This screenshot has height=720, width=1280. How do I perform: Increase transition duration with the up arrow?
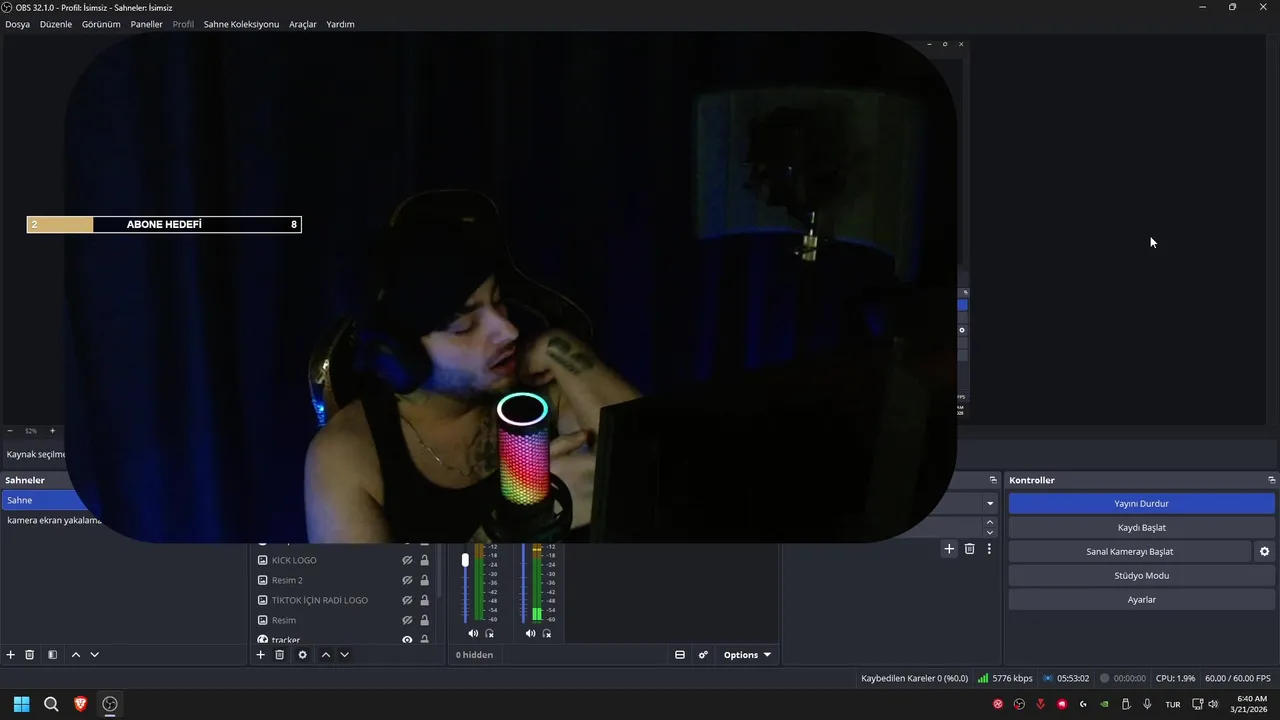click(x=990, y=521)
